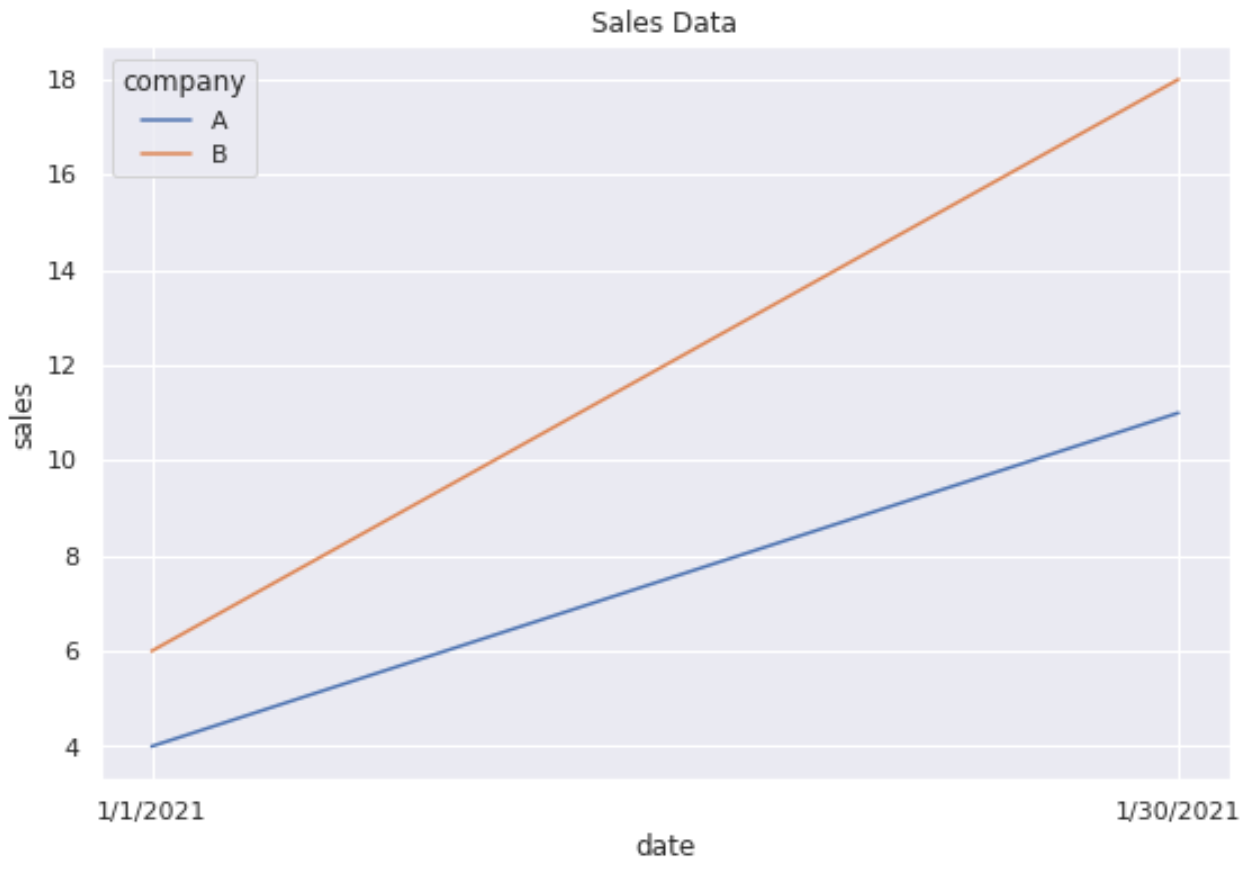Select the legend title 'company'
Image resolution: width=1257 pixels, height=876 pixels.
click(184, 82)
